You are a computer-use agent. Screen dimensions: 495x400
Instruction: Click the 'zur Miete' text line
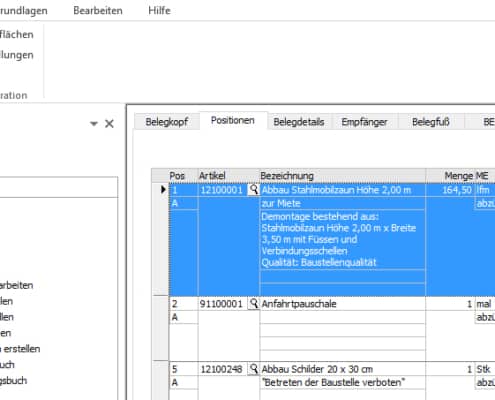pyautogui.click(x=342, y=203)
